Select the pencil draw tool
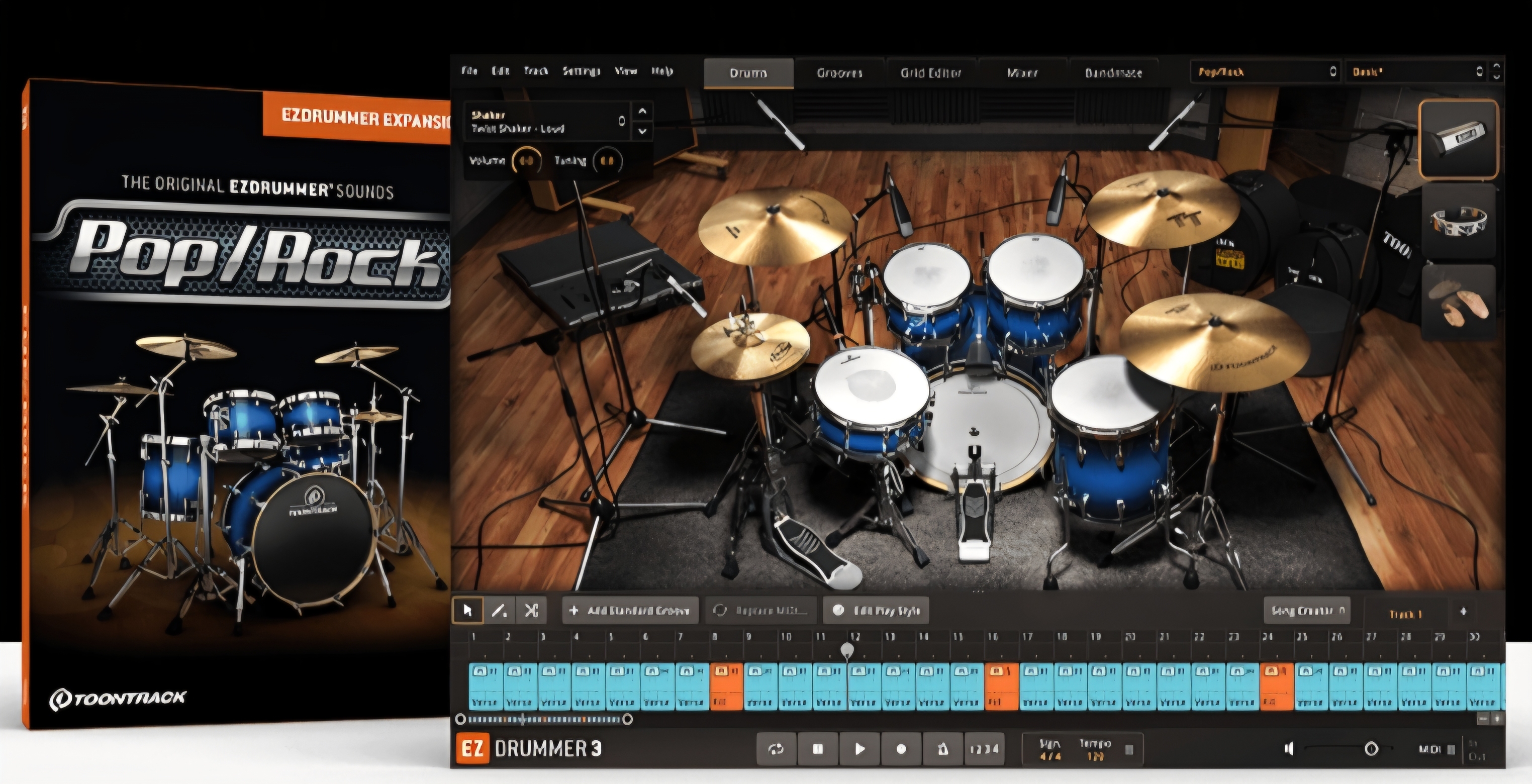1532x784 pixels. tap(500, 610)
